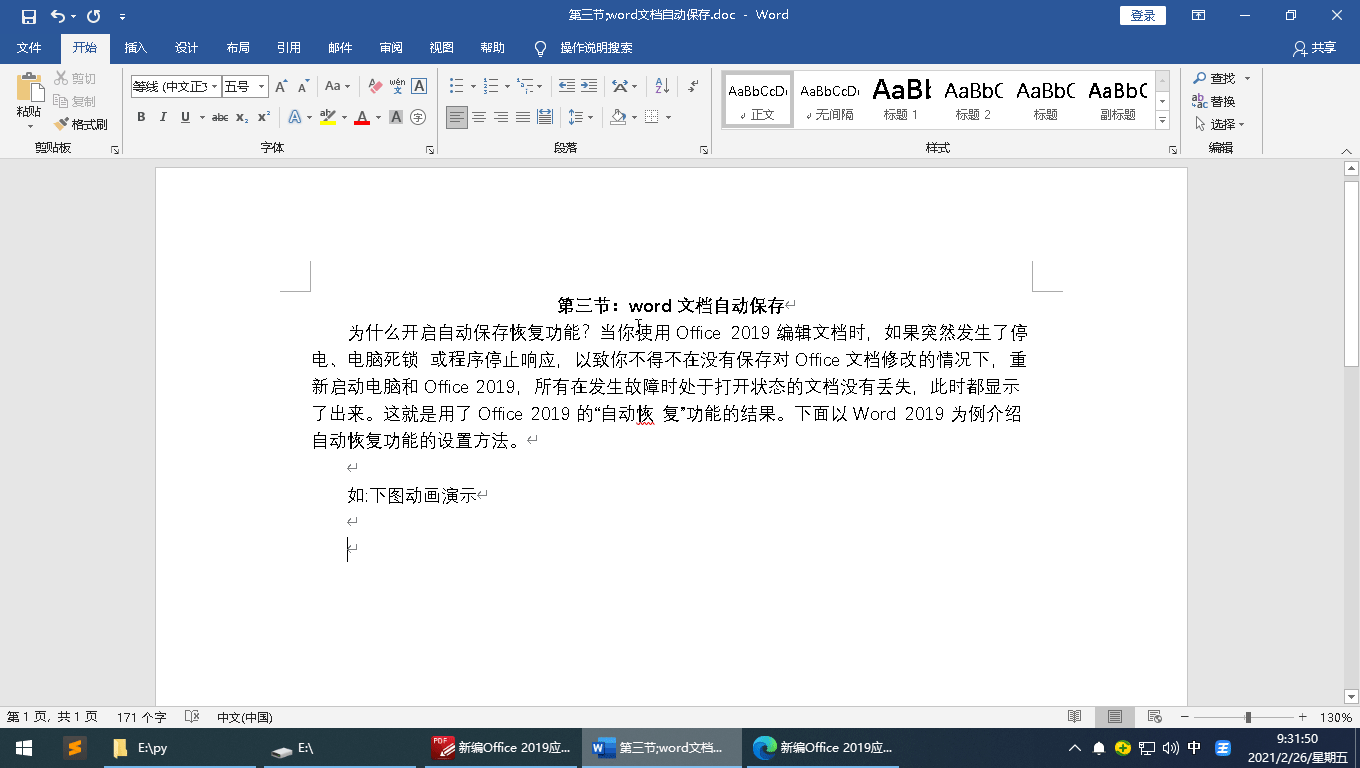The image size is (1360, 768).
Task: Toggle Bold formatting
Action: (141, 117)
